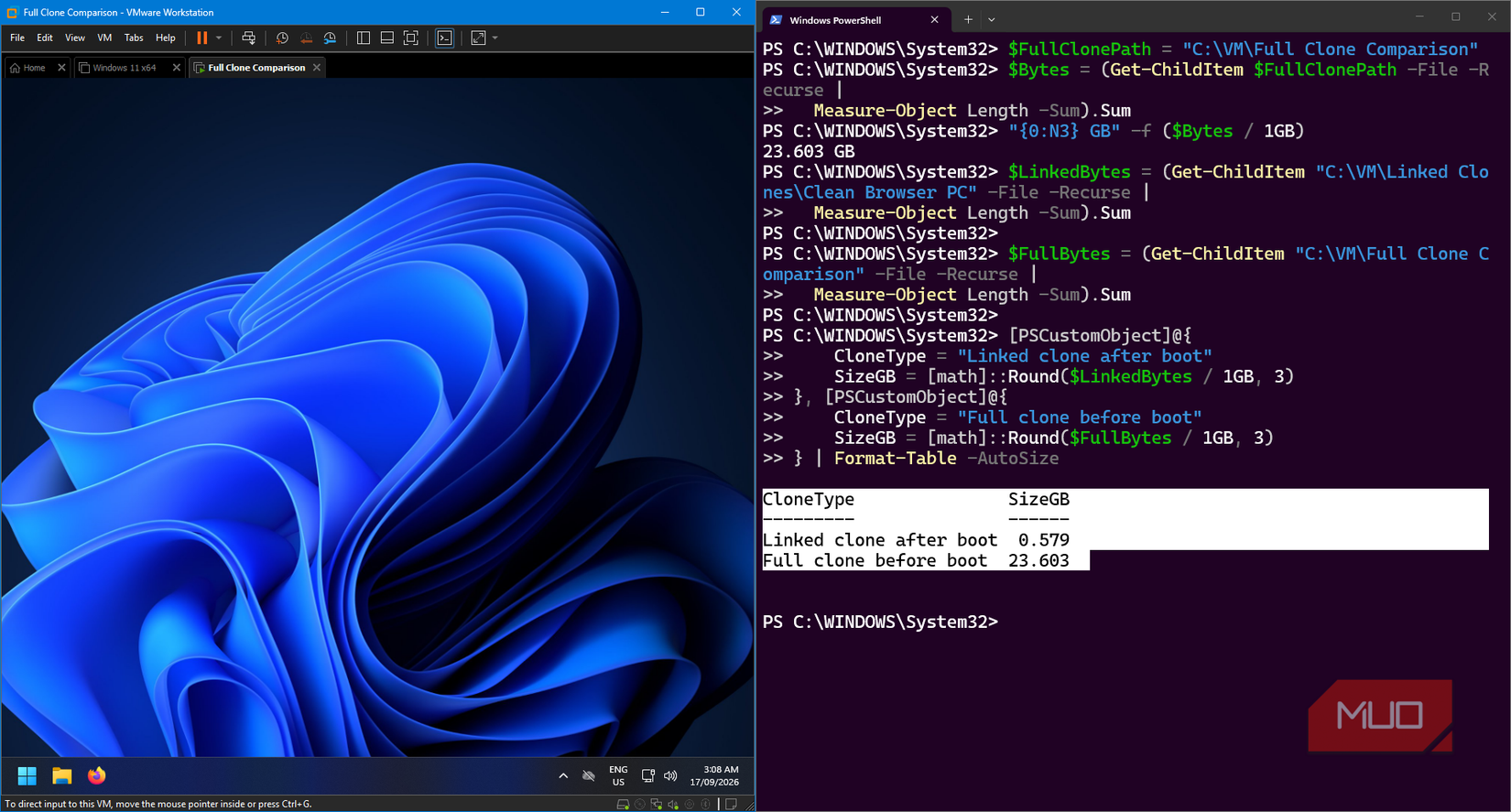Close the Windows 11 x64 tab

point(177,68)
